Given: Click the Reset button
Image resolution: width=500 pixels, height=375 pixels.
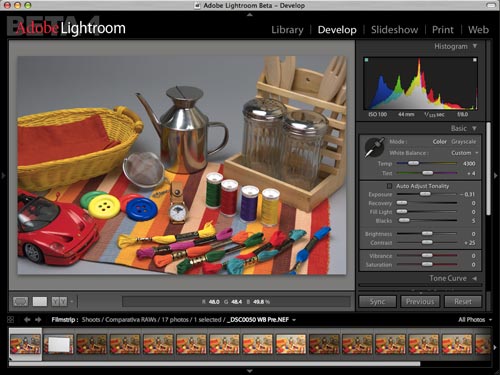Looking at the screenshot, I should point(463,302).
